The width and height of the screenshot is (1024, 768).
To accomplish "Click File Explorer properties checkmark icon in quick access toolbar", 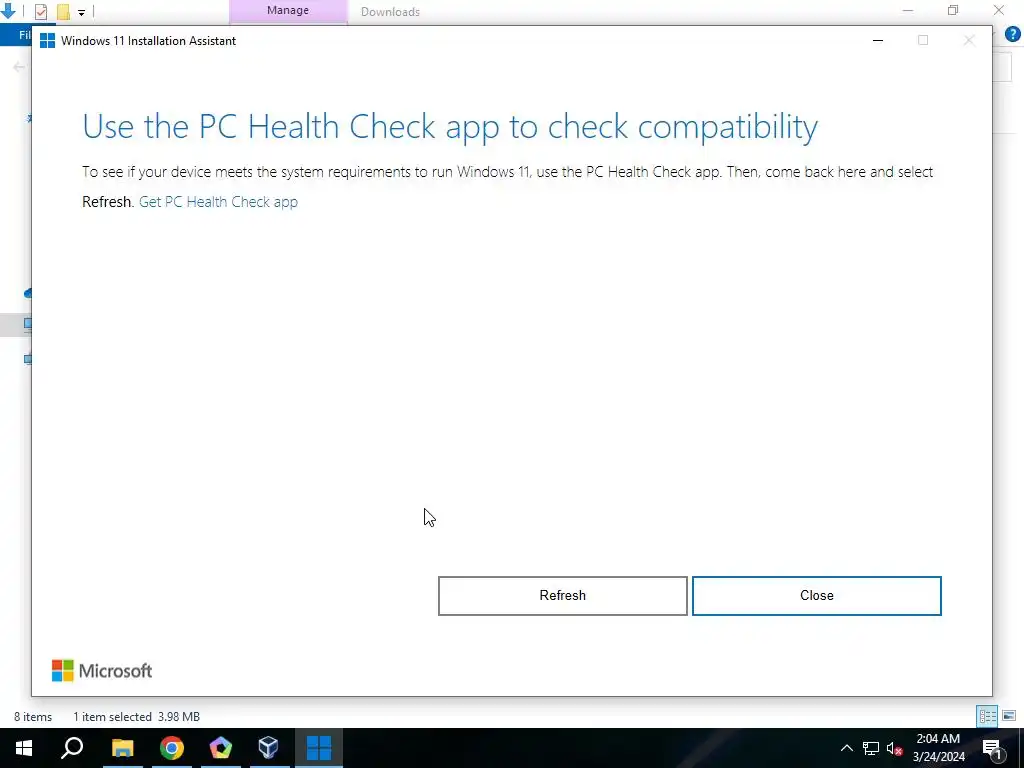I will click(41, 11).
